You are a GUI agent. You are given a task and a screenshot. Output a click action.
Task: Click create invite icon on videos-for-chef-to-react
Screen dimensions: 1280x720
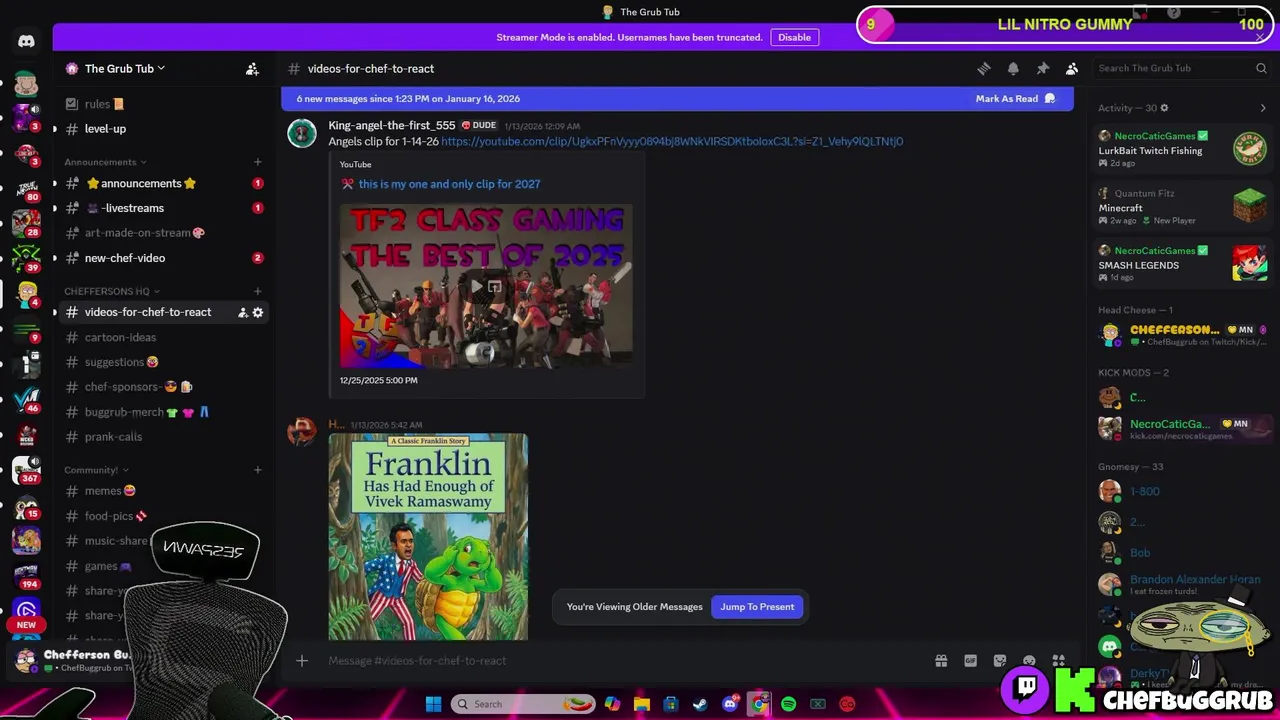[242, 312]
